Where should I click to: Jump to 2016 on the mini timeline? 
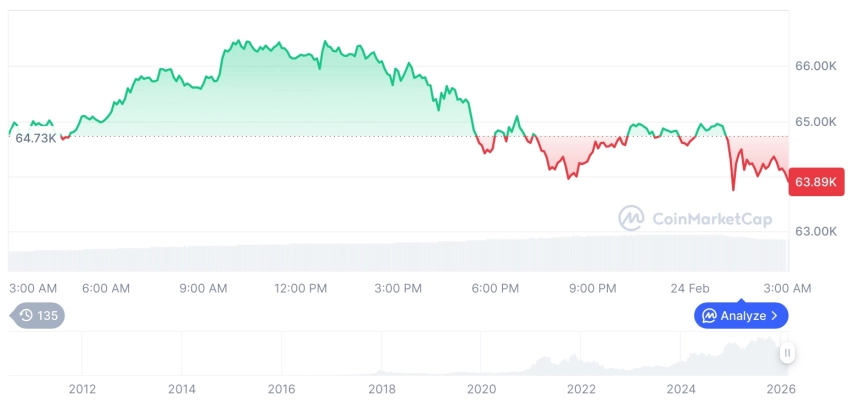tap(281, 388)
